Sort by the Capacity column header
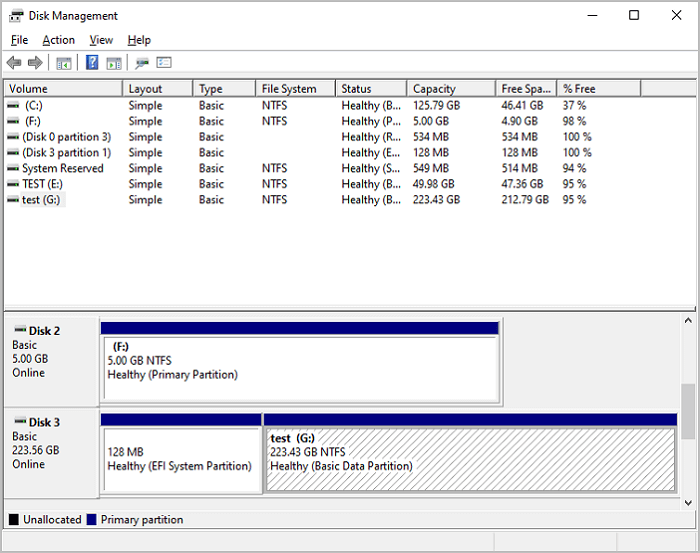 tap(450, 89)
